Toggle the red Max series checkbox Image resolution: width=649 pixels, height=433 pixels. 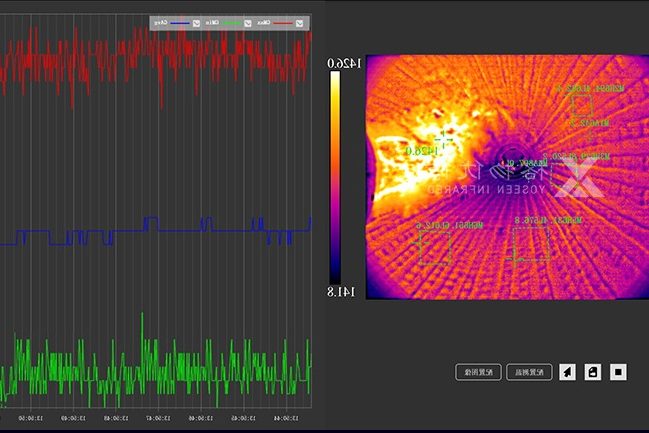299,22
